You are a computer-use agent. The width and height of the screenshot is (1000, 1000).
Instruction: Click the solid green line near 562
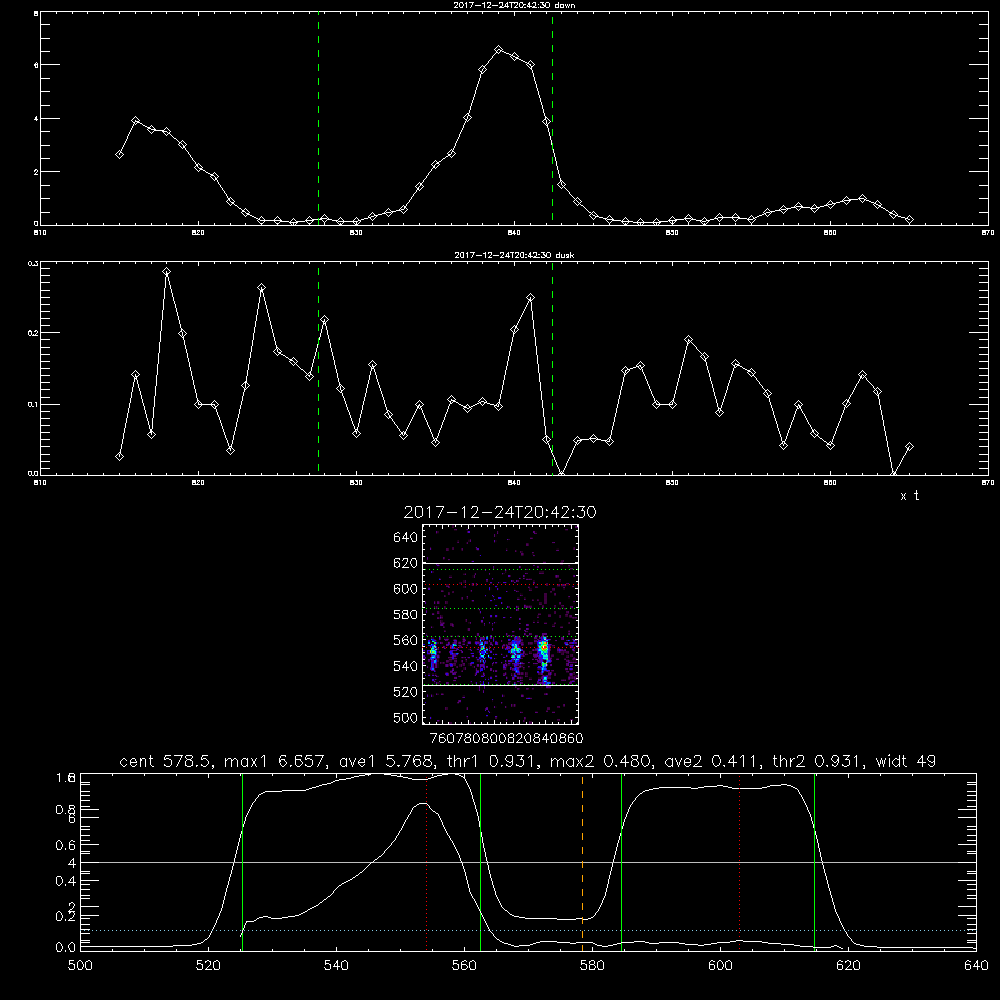[480, 862]
